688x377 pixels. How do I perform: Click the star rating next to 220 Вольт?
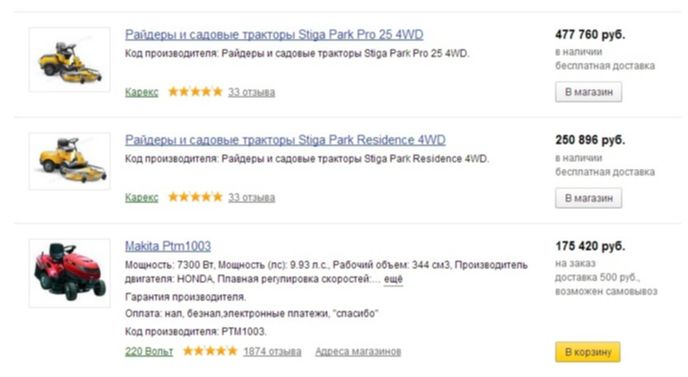210,351
